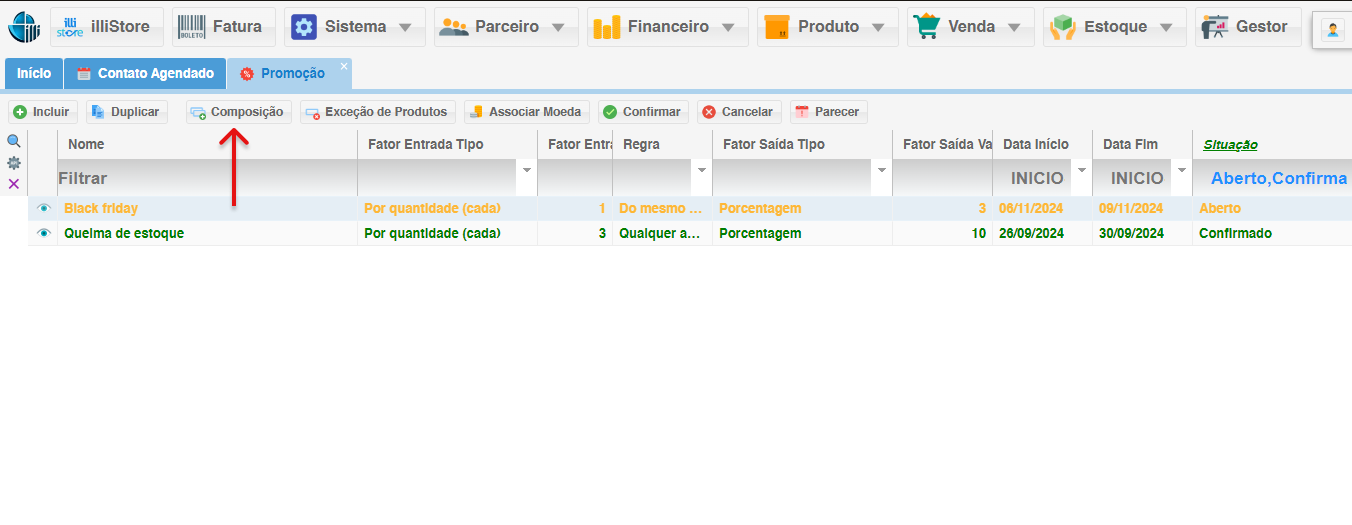Click the Composição toolbar button
This screenshot has height=525, width=1352.
(239, 112)
